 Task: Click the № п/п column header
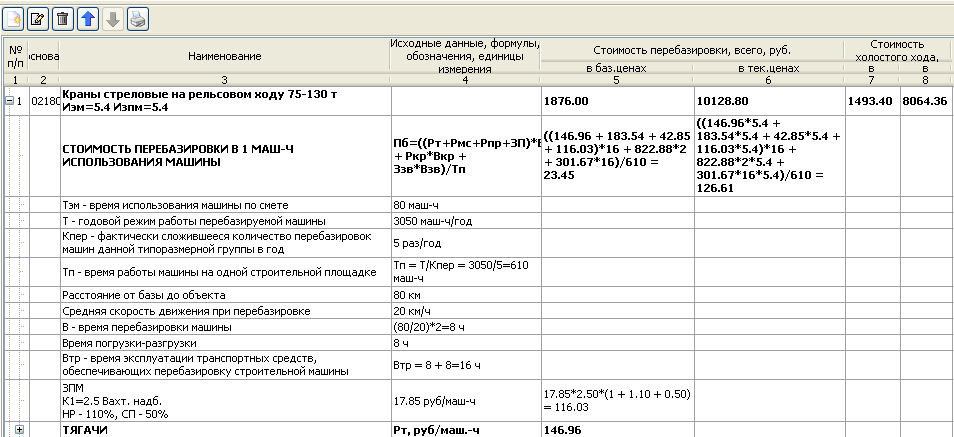pos(16,56)
